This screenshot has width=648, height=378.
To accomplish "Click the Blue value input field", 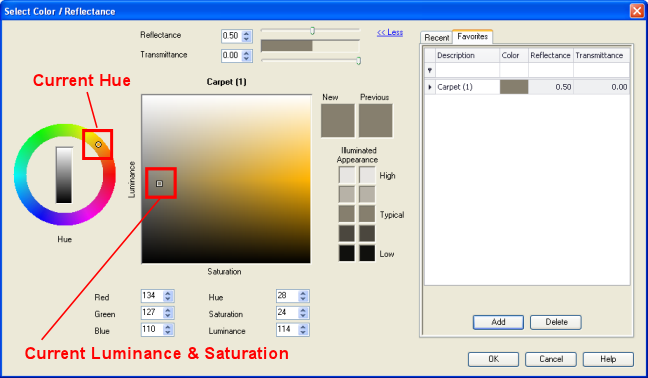I will pyautogui.click(x=152, y=330).
